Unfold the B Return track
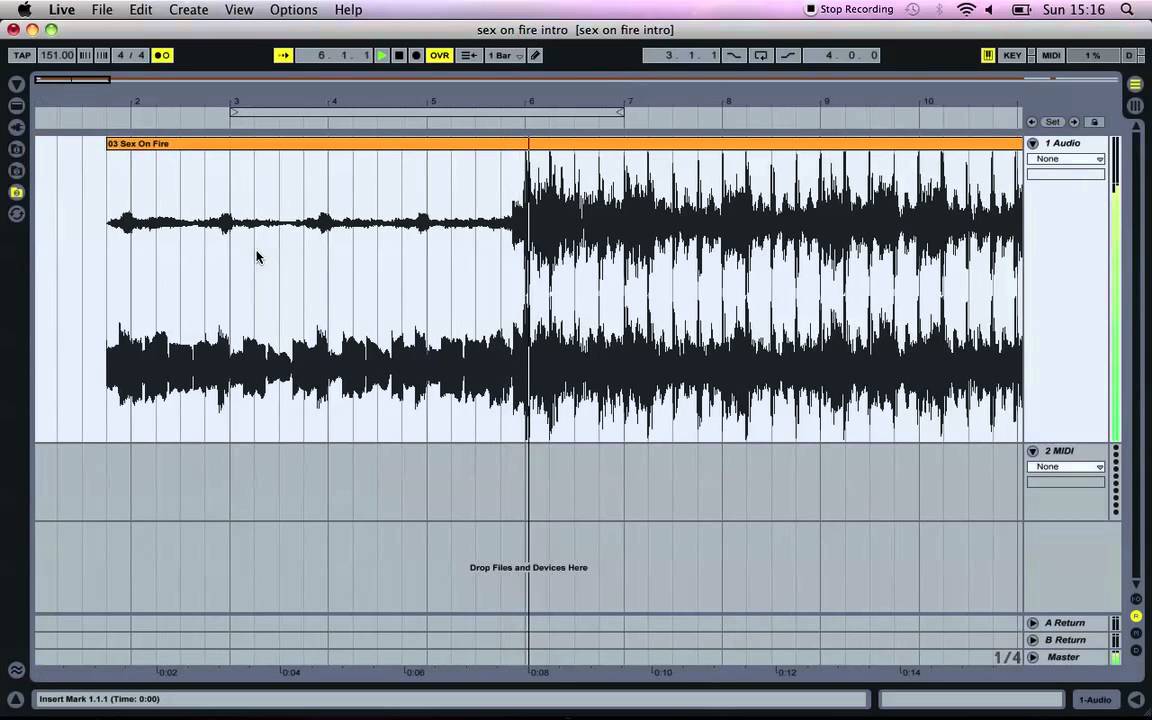This screenshot has height=720, width=1152. 1033,640
